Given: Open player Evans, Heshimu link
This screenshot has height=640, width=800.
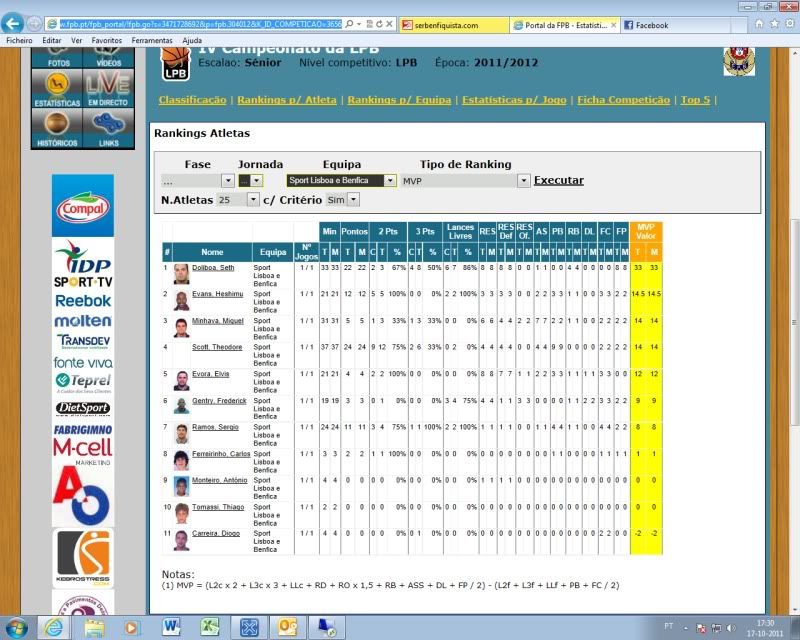Looking at the screenshot, I should point(217,294).
